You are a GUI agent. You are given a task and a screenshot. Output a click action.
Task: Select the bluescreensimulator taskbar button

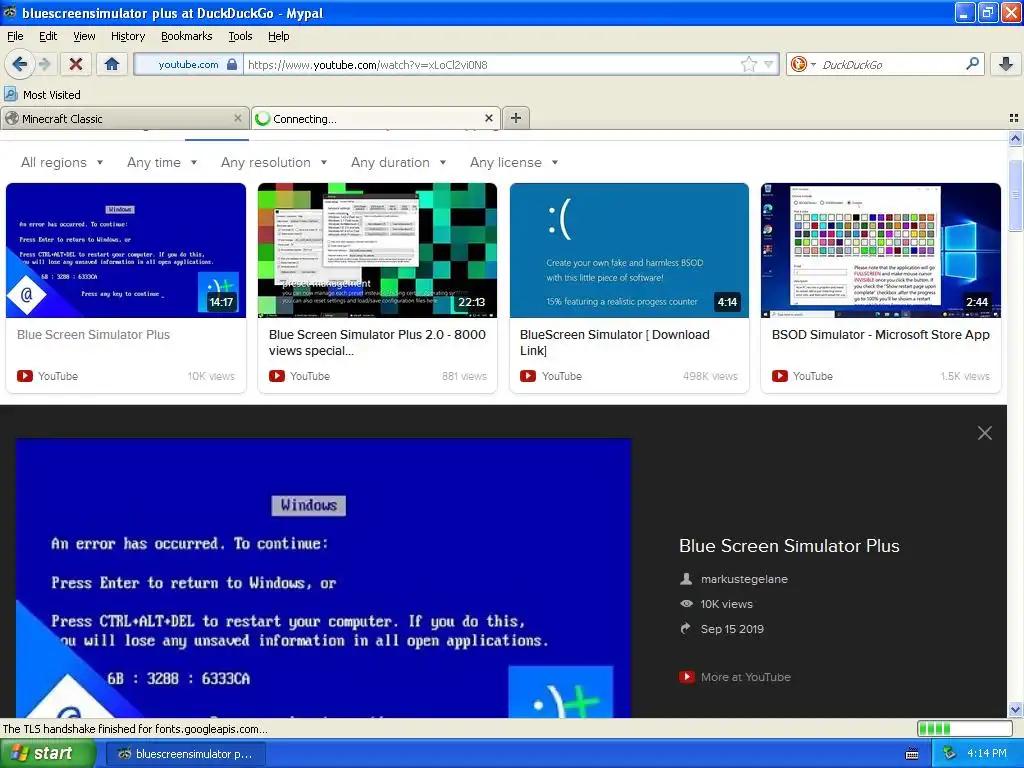185,754
